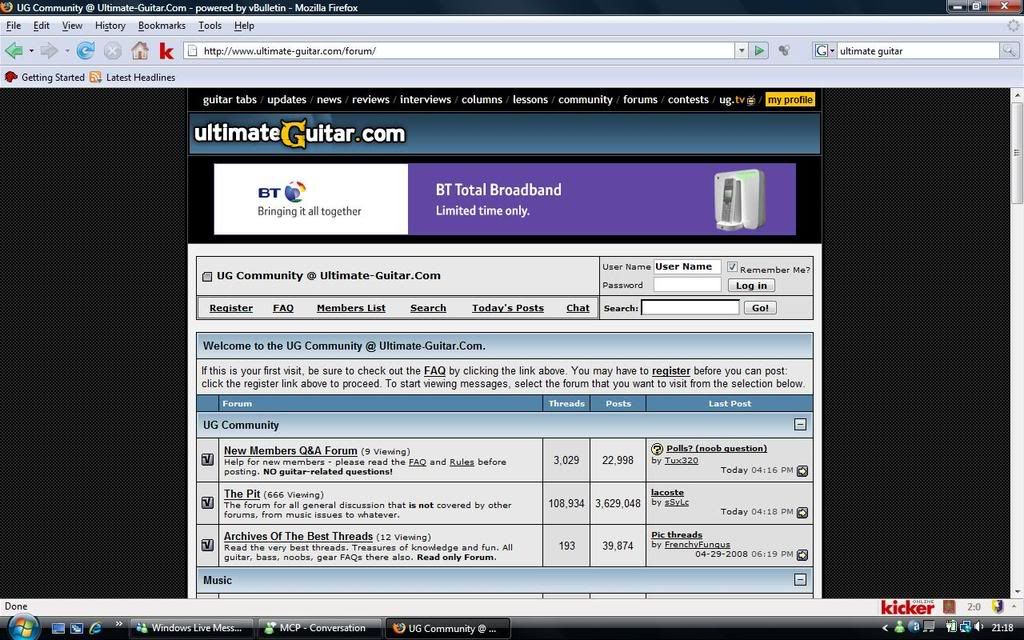Click Archives Of The Best Threads status icon
The height and width of the screenshot is (640, 1024).
[208, 545]
